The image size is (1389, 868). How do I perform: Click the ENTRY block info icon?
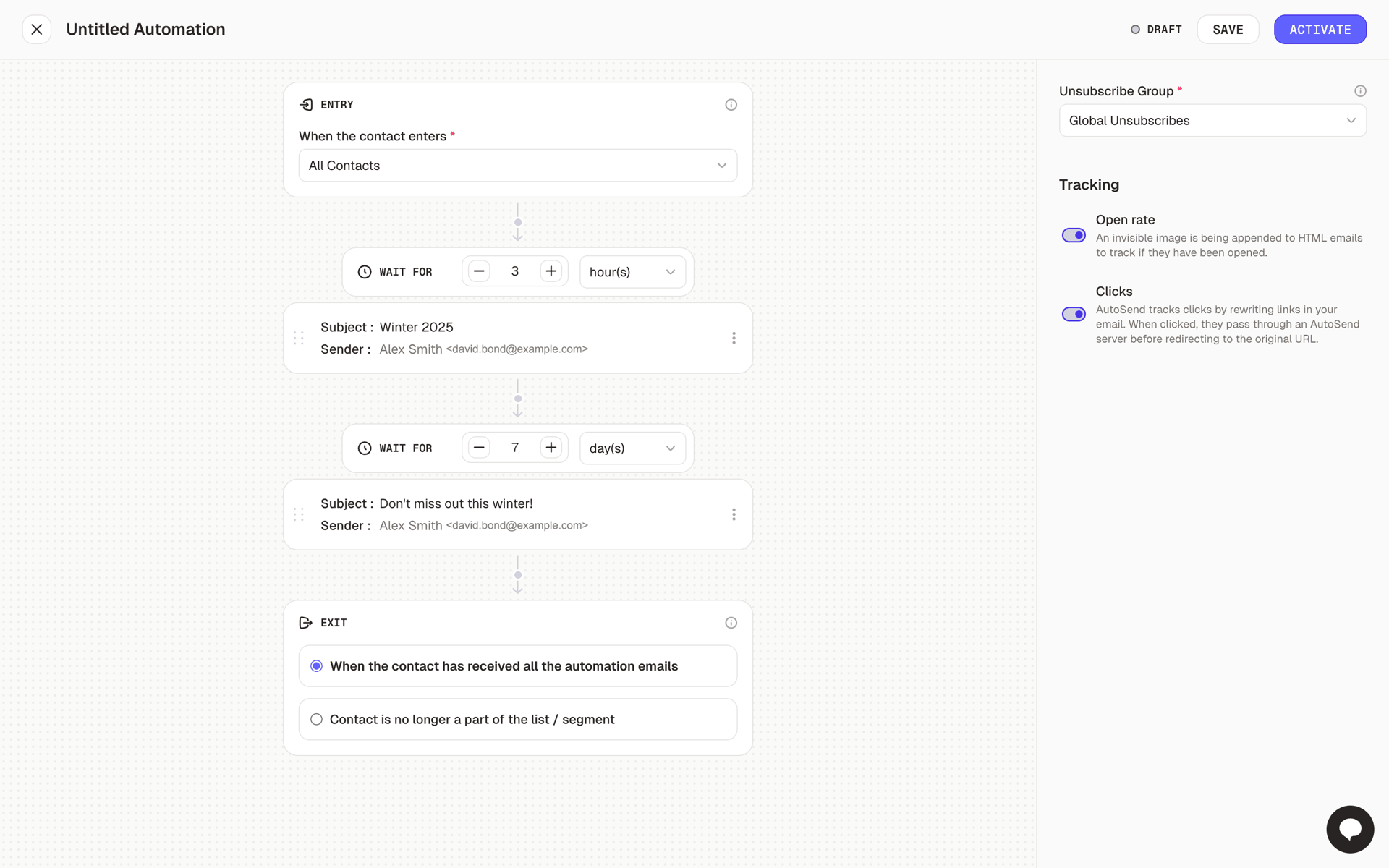tap(731, 105)
